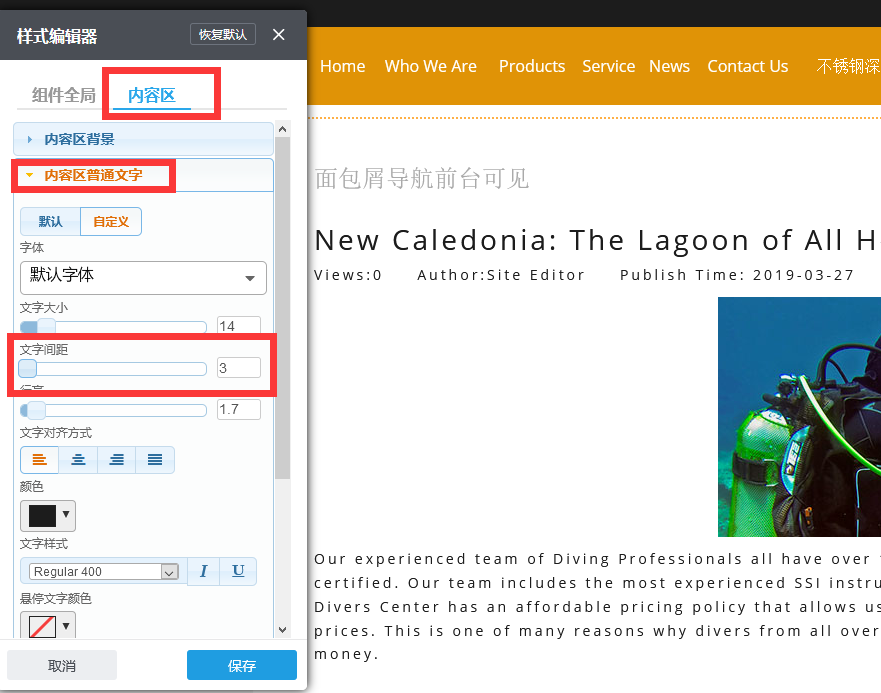Click scrollbar down arrow in panel
This screenshot has height=693, width=881.
[282, 629]
